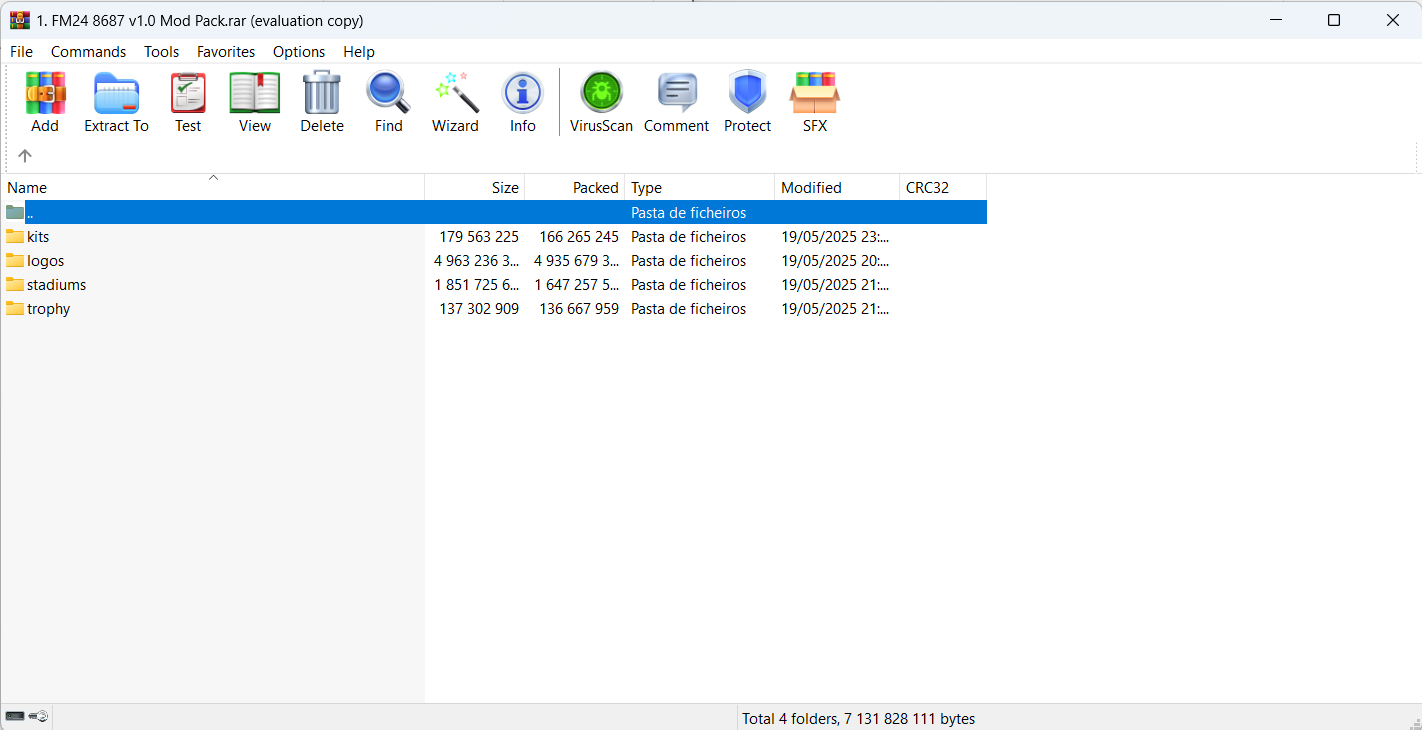Viewport: 1422px width, 730px height.
Task: Close the WinRAR window
Action: point(1392,20)
